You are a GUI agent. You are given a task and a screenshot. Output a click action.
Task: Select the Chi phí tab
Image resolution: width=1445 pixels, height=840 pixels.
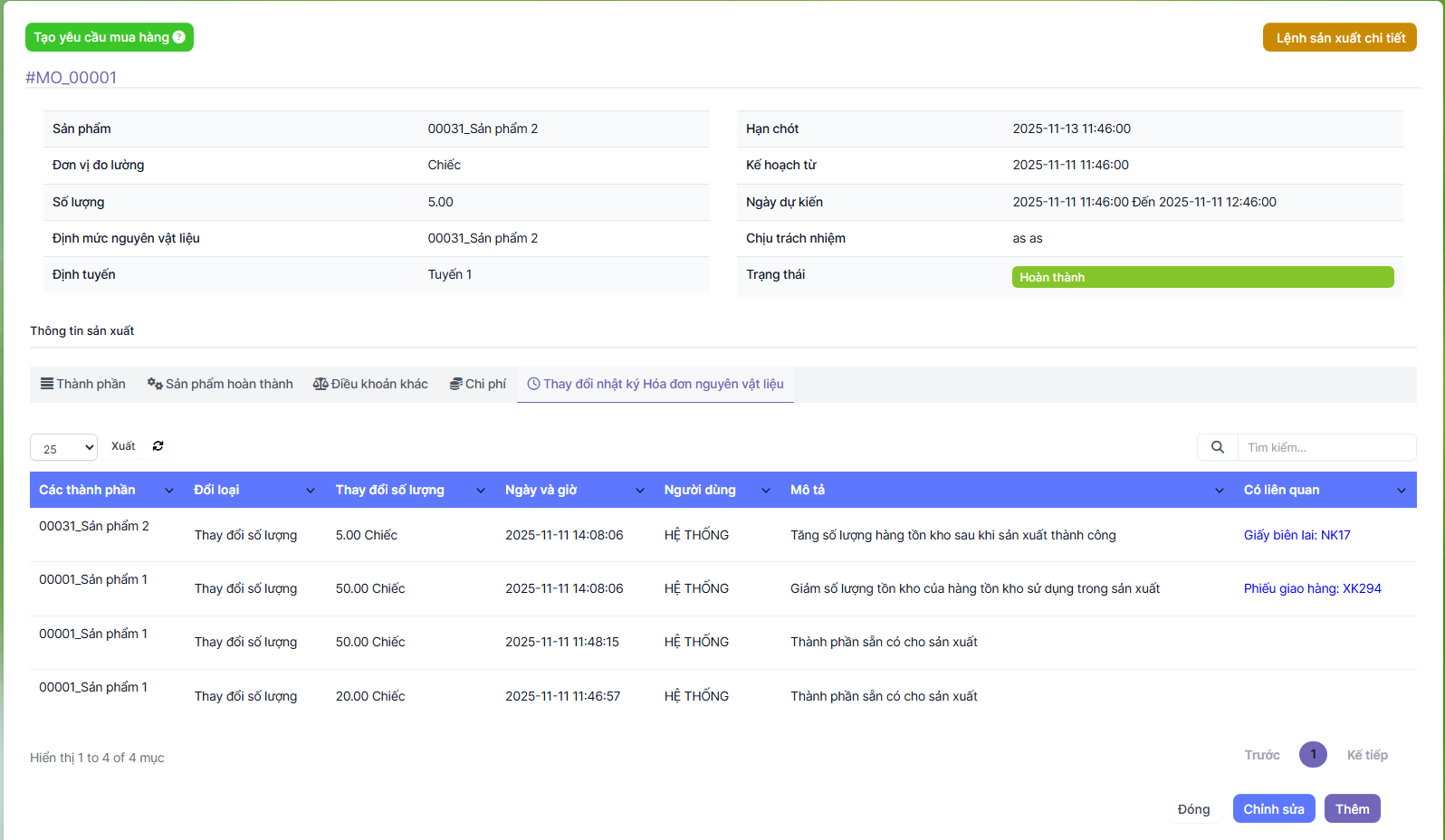click(x=478, y=384)
